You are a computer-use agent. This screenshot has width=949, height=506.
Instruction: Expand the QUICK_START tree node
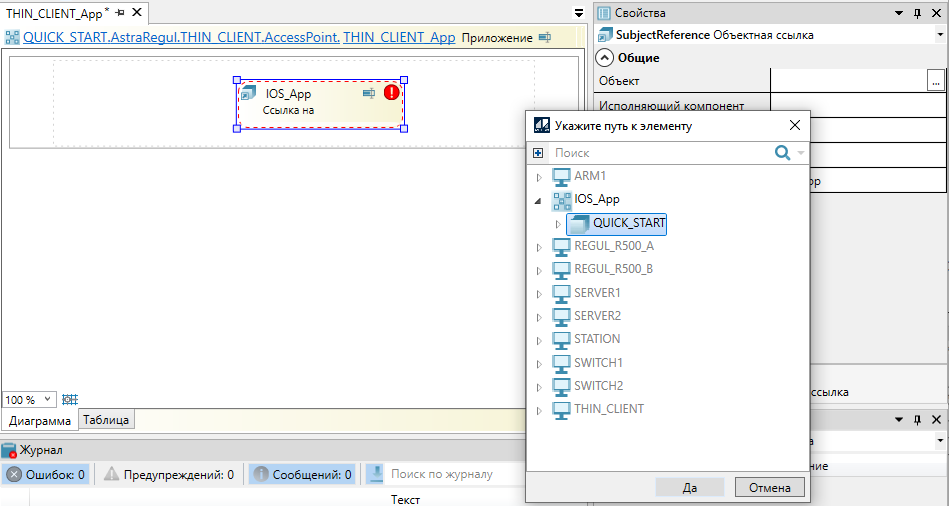(x=558, y=223)
